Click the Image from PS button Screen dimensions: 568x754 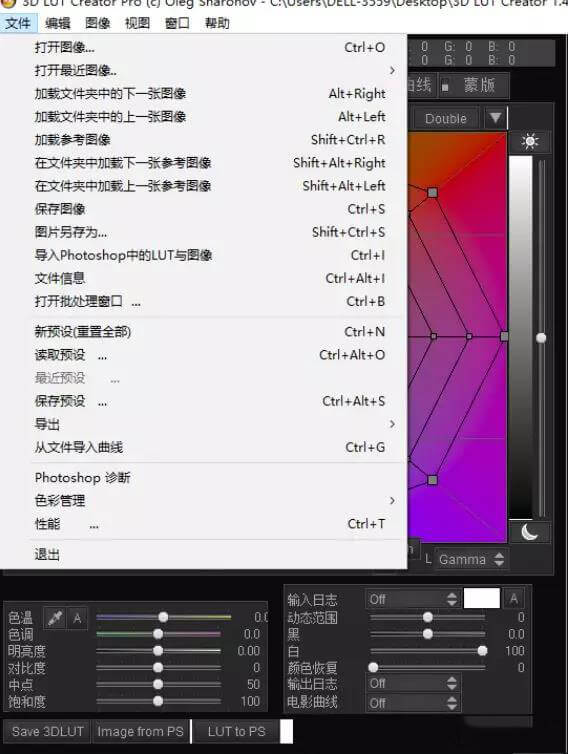tap(140, 731)
